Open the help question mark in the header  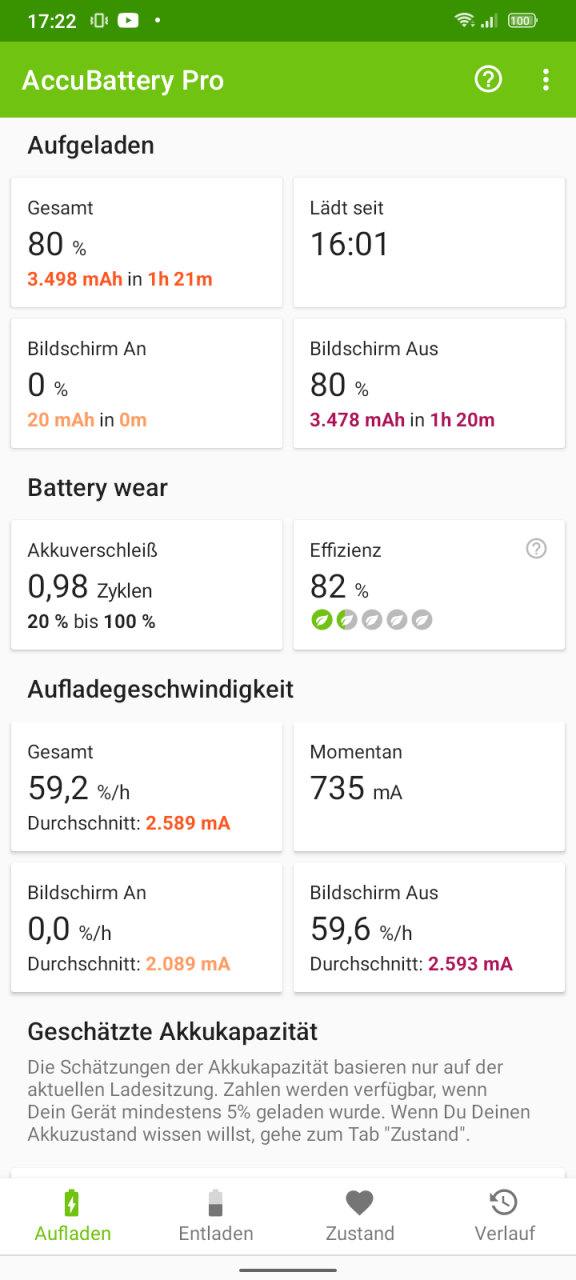pyautogui.click(x=488, y=80)
